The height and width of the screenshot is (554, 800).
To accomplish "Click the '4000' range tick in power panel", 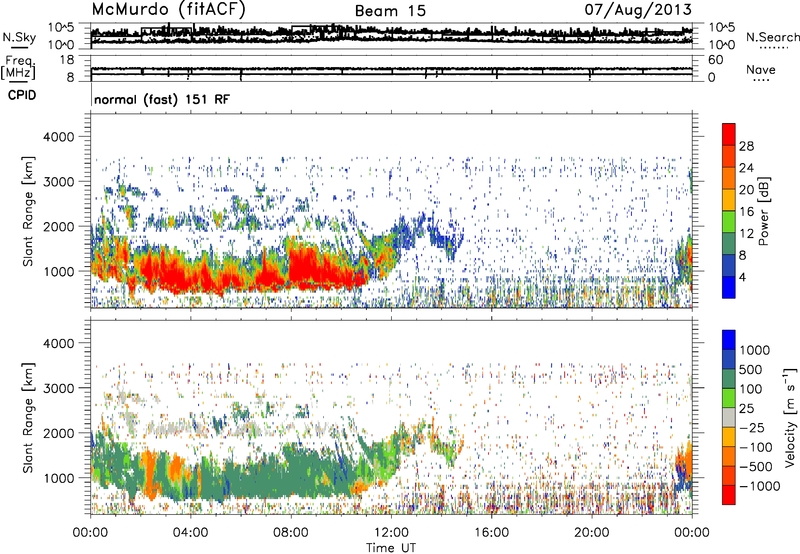I will click(58, 137).
